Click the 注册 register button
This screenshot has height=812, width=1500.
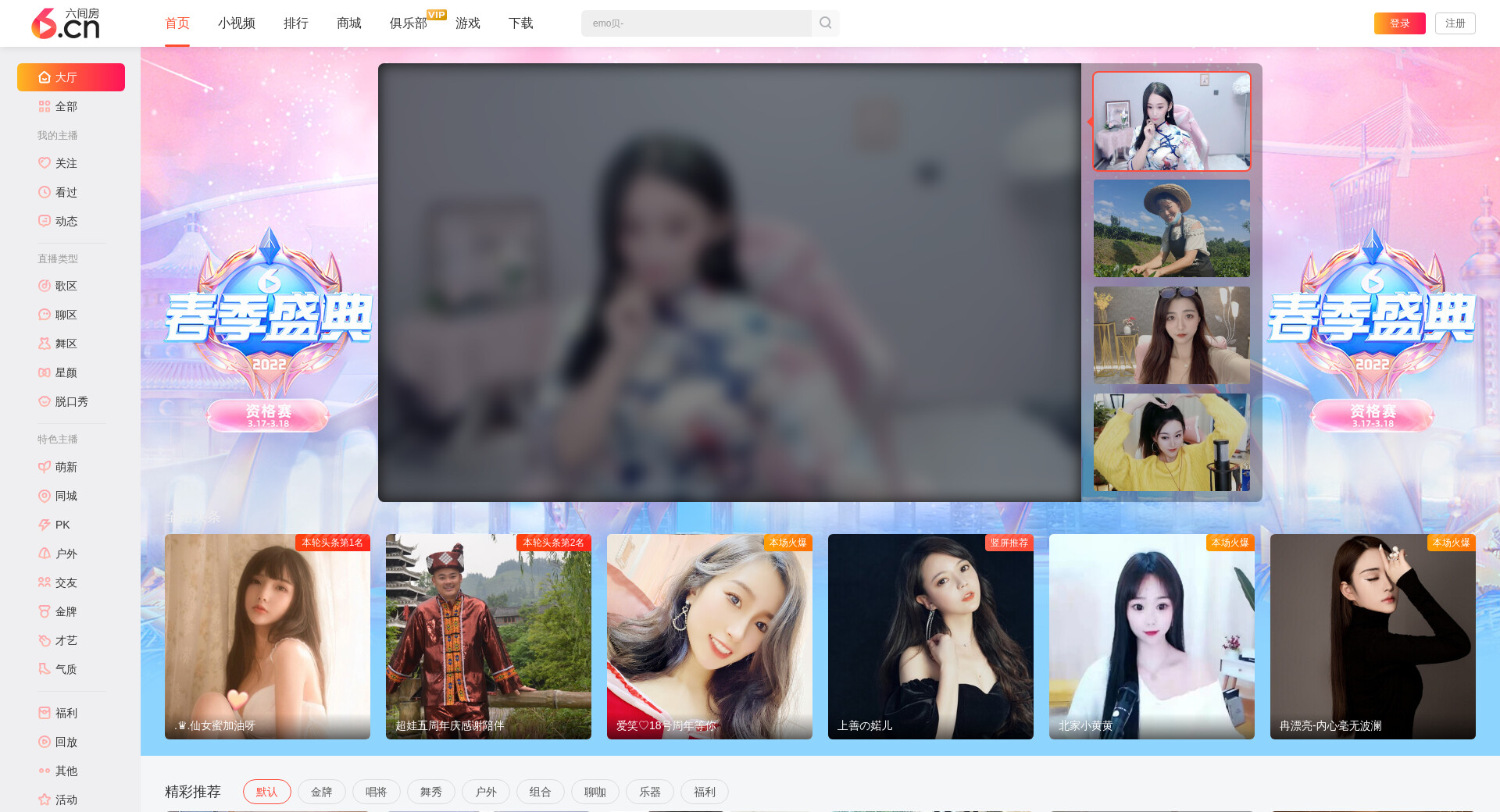[x=1455, y=23]
